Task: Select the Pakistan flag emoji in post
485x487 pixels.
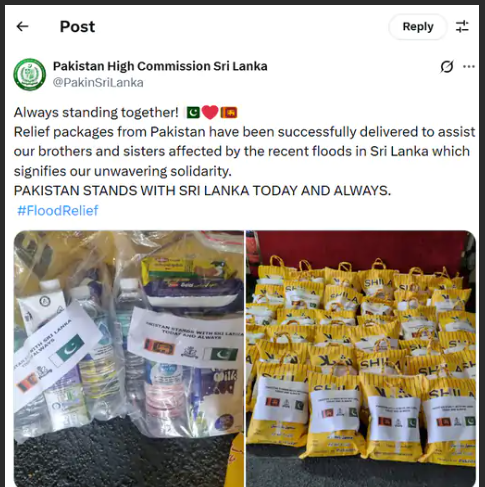Action: pyautogui.click(x=193, y=112)
